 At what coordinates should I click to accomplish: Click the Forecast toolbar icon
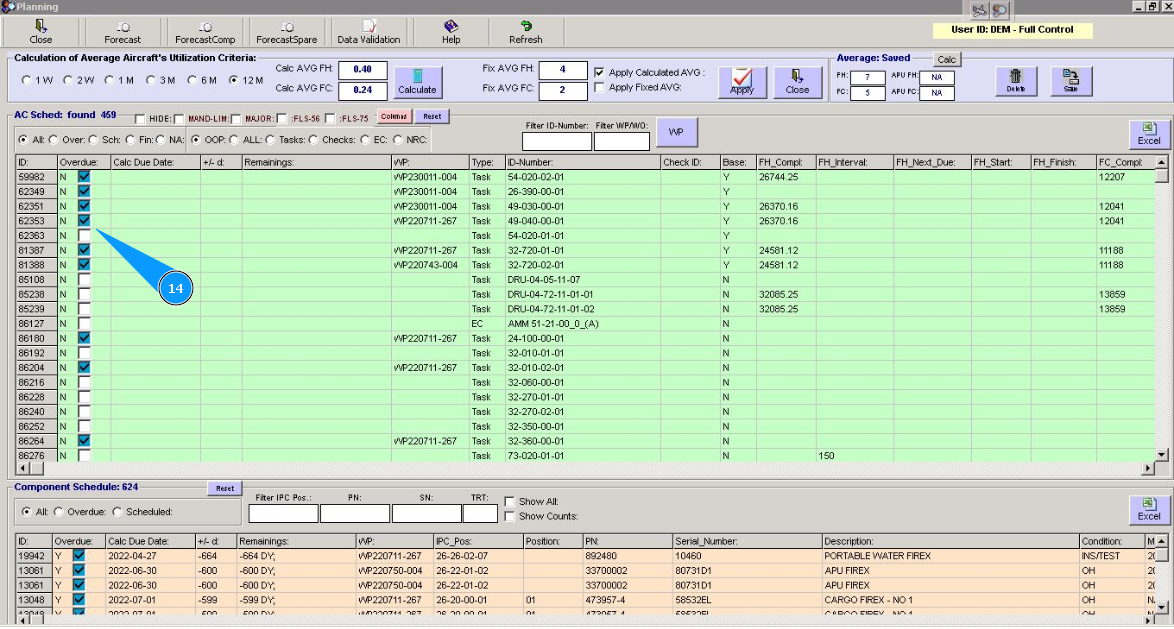pos(122,32)
